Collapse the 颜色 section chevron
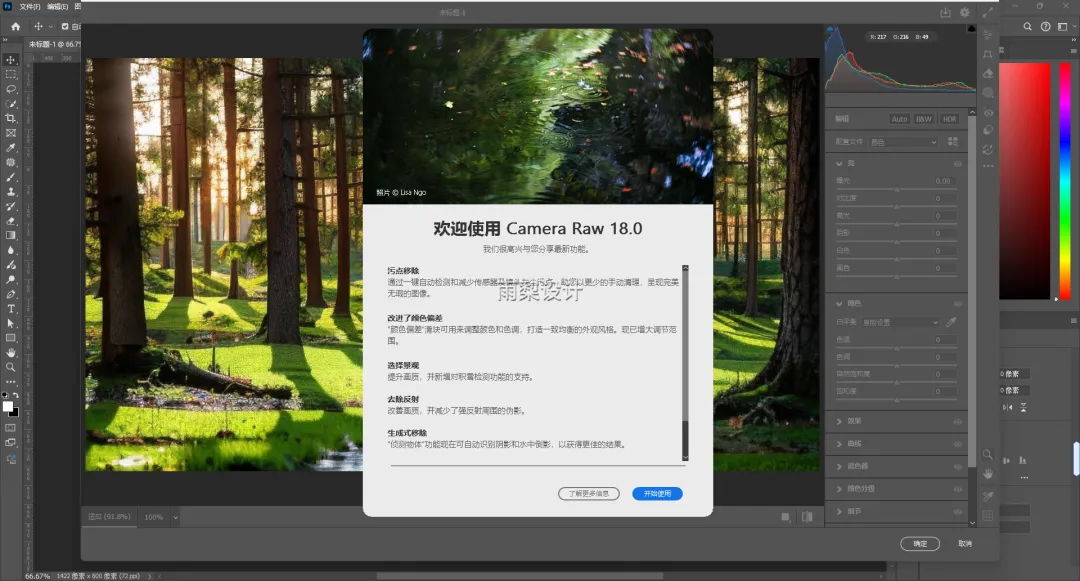This screenshot has width=1080, height=581. point(839,303)
